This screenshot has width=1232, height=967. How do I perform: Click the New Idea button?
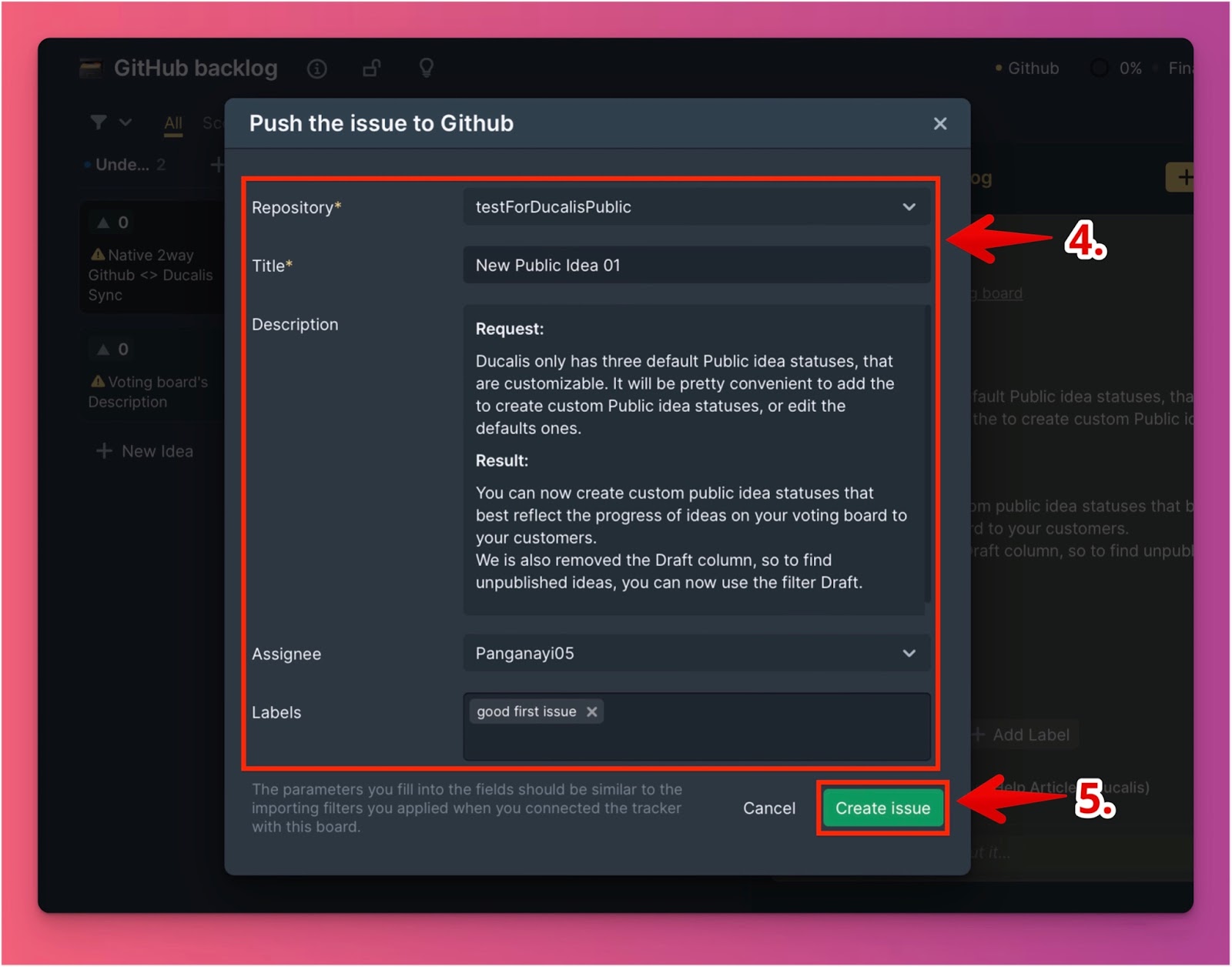pos(145,451)
